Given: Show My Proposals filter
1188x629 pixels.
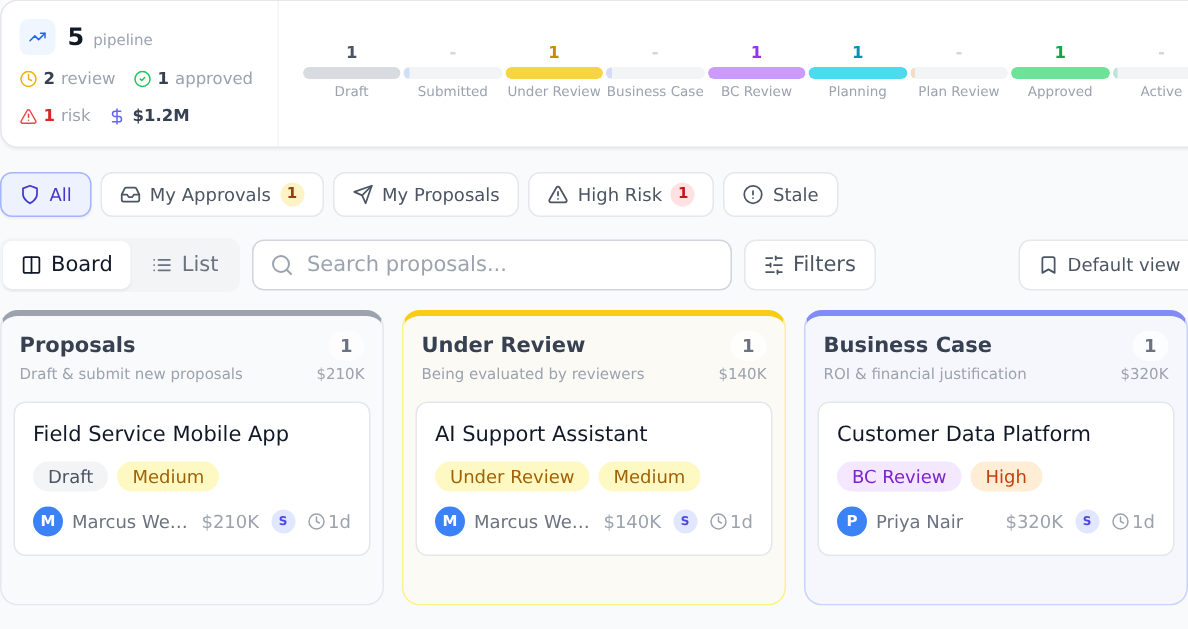Looking at the screenshot, I should [x=426, y=195].
